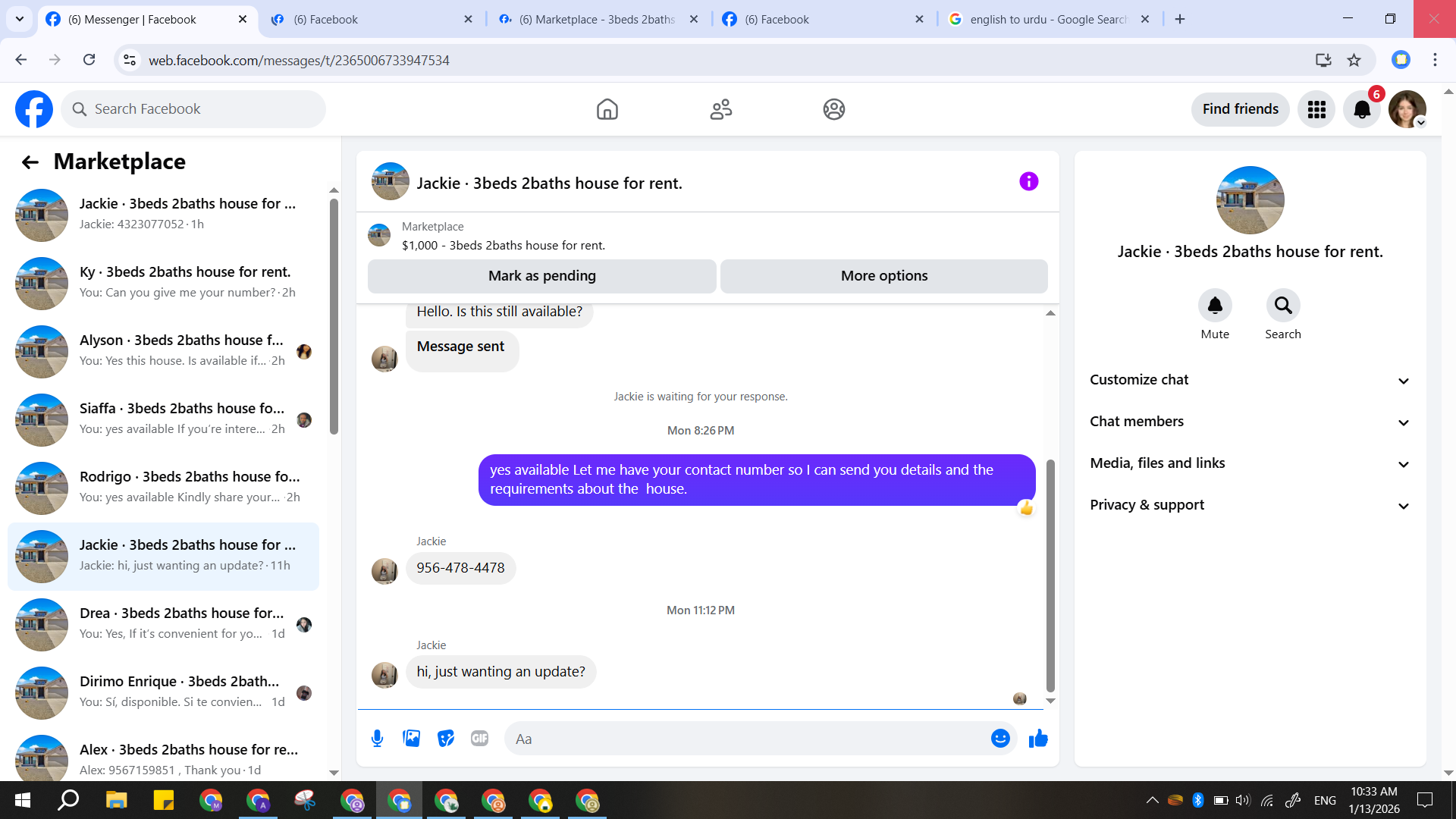Open the emoji smiley picker
Image resolution: width=1456 pixels, height=819 pixels.
(1000, 739)
